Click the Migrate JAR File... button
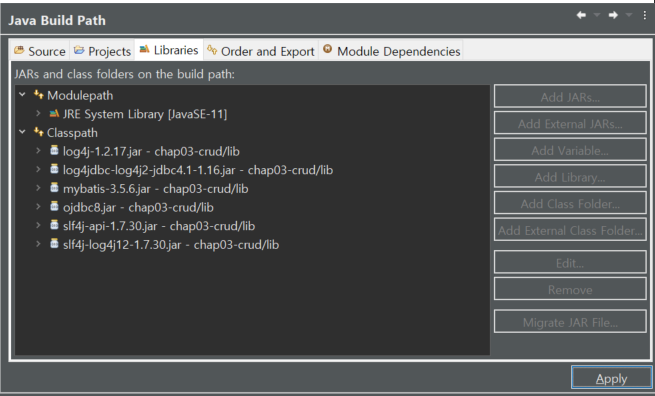 [x=570, y=322]
